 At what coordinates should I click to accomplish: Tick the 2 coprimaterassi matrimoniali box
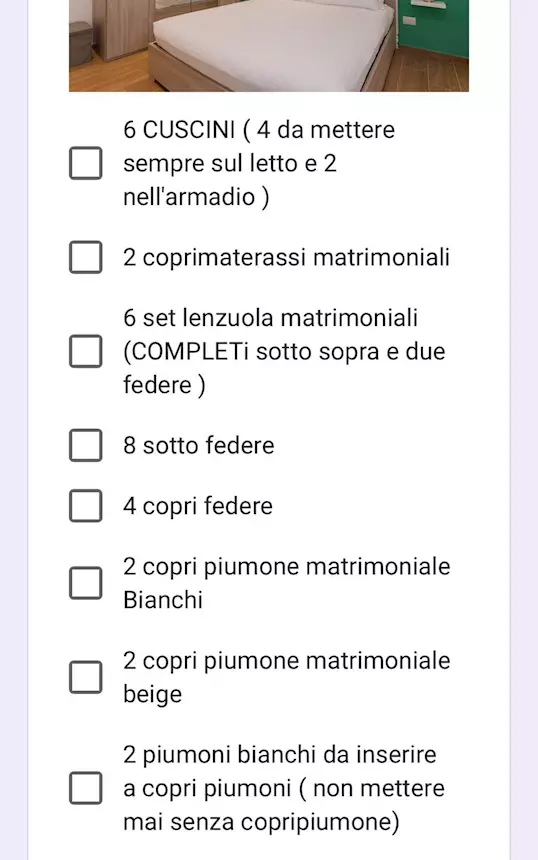(86, 257)
